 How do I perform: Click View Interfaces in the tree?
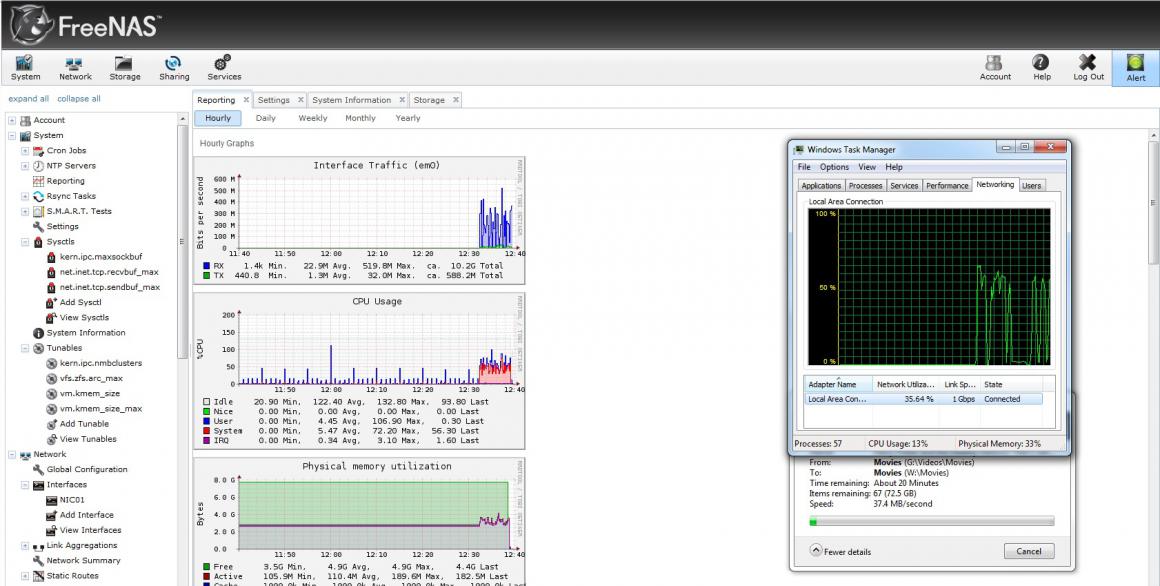pyautogui.click(x=90, y=530)
